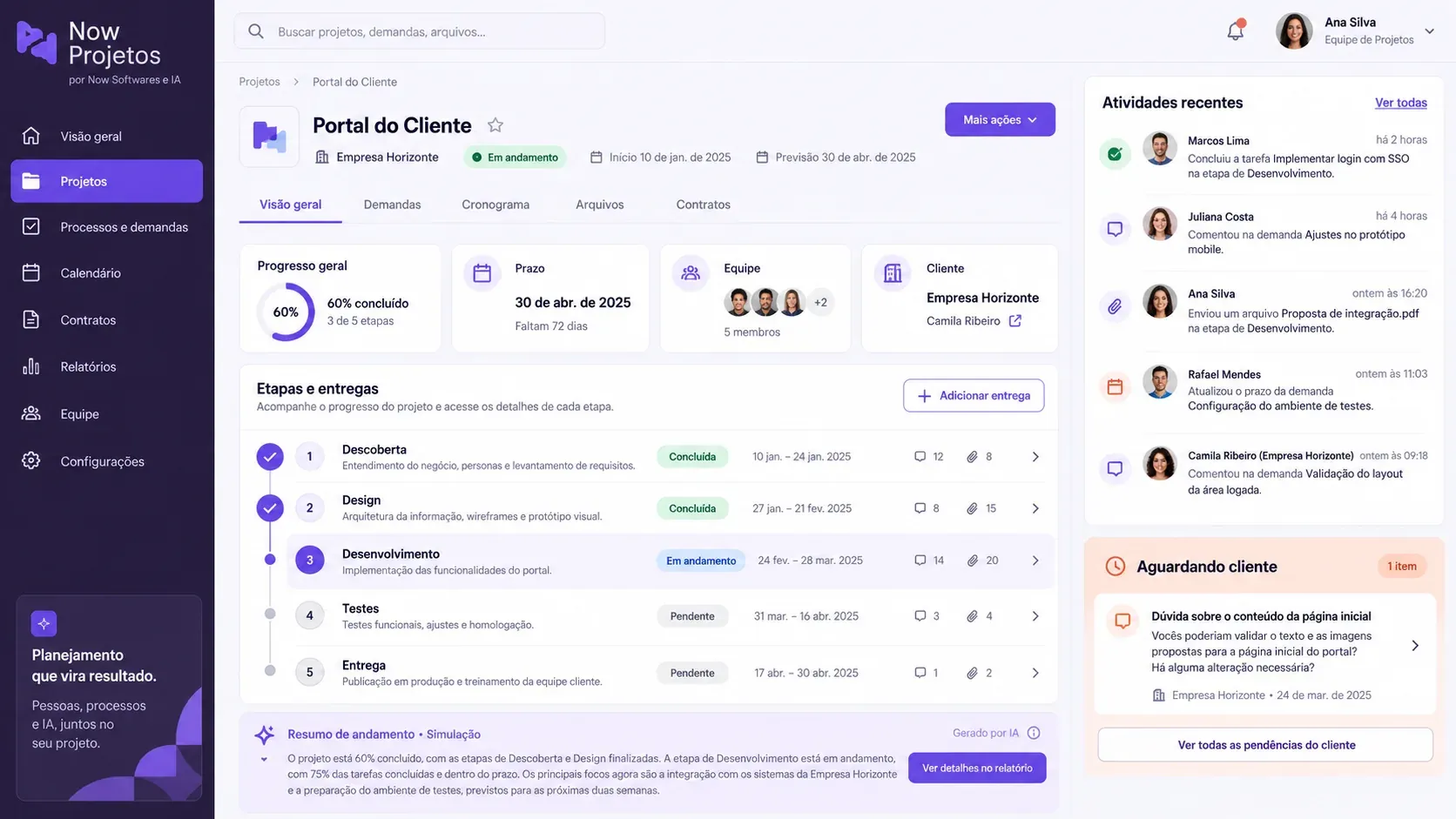The image size is (1456, 819).
Task: Expand the Descoberta stage chevron
Action: pyautogui.click(x=1035, y=457)
